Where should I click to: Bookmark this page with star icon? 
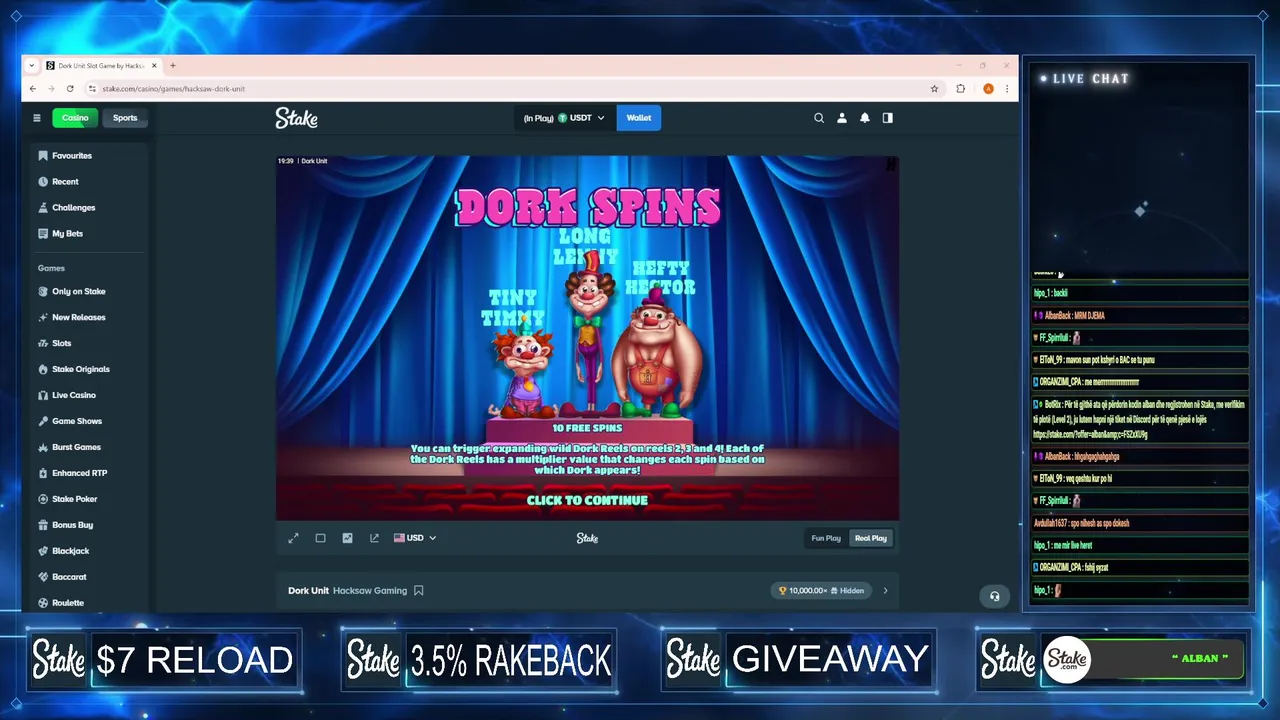[x=935, y=89]
